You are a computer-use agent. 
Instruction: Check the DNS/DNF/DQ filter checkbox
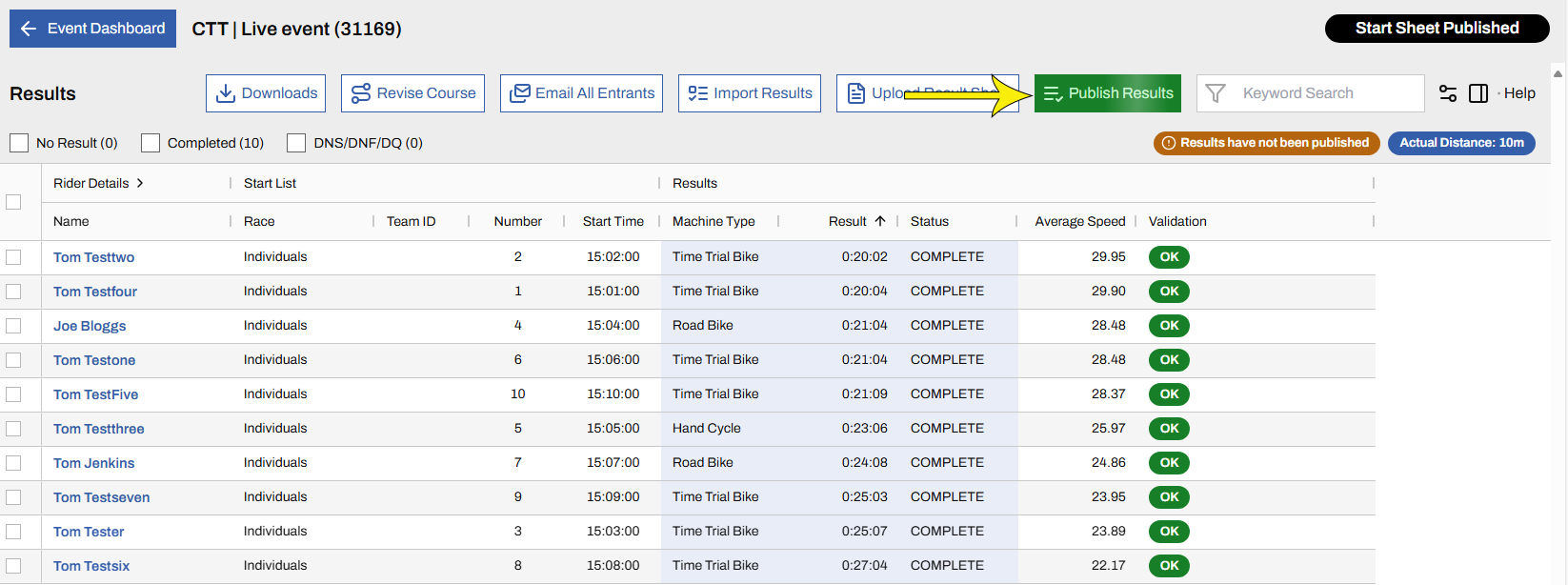(296, 143)
